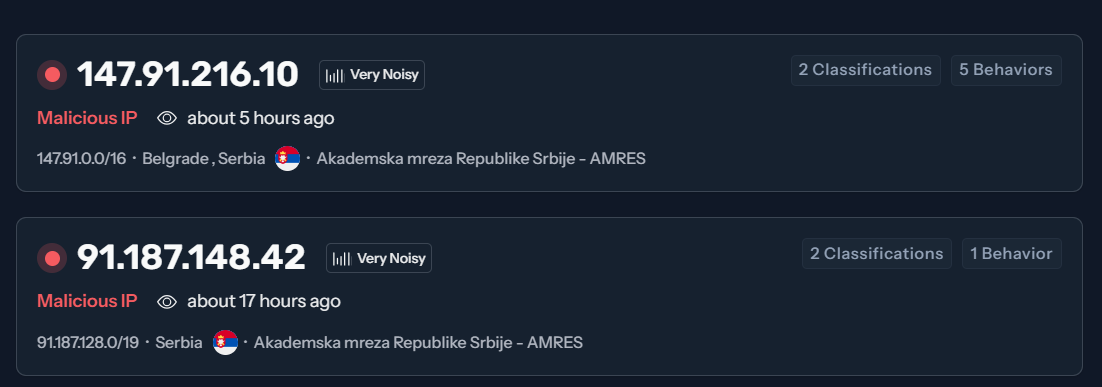Click the eye icon beside 'about 5 hours ago'
The width and height of the screenshot is (1102, 387).
(x=167, y=118)
